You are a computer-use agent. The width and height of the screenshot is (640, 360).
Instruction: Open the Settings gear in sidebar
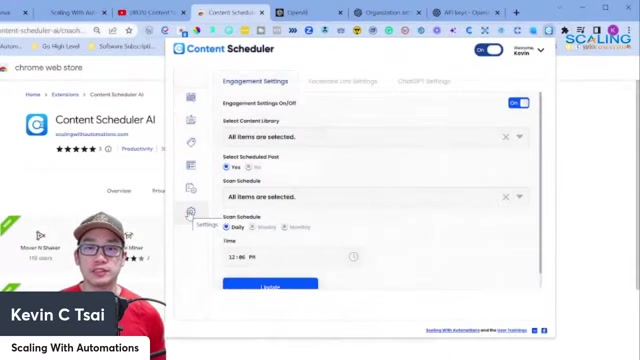point(191,212)
